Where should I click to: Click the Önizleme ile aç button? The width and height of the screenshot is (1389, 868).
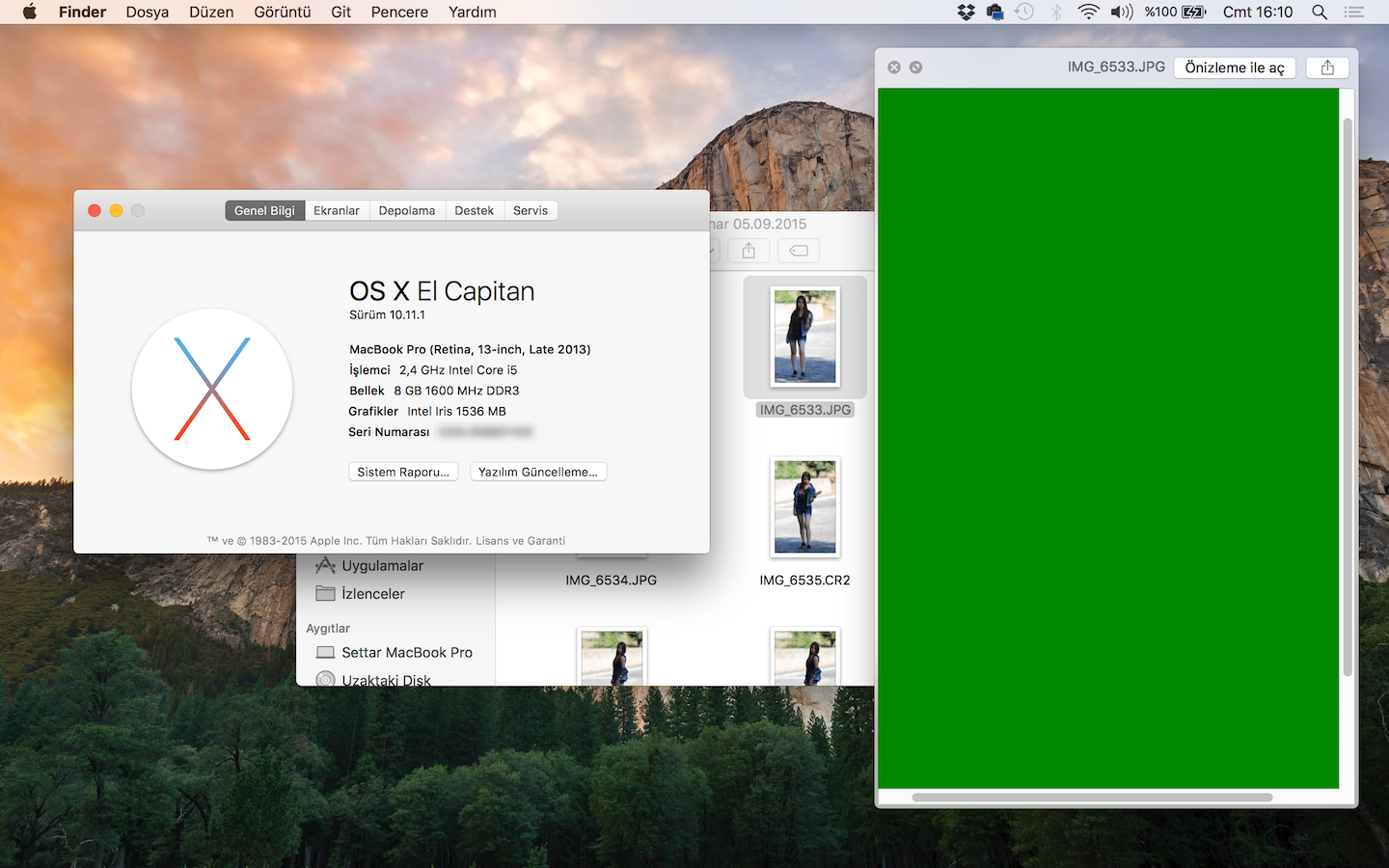coord(1235,68)
